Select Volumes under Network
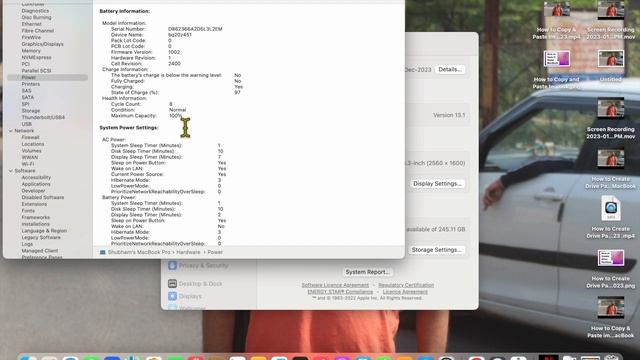Screen dimensions: 640x360 point(31,151)
